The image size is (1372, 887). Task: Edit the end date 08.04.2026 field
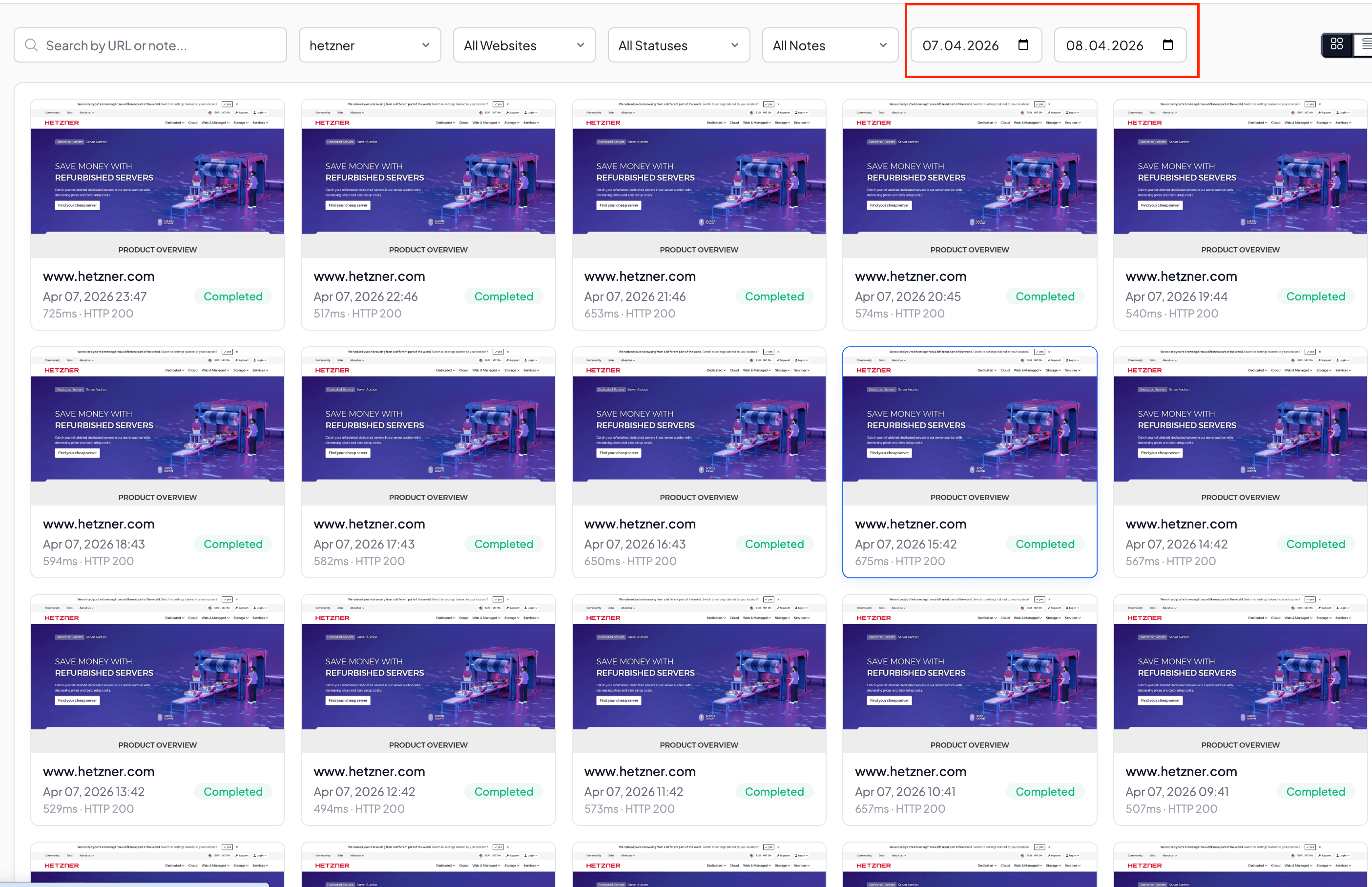(1120, 45)
